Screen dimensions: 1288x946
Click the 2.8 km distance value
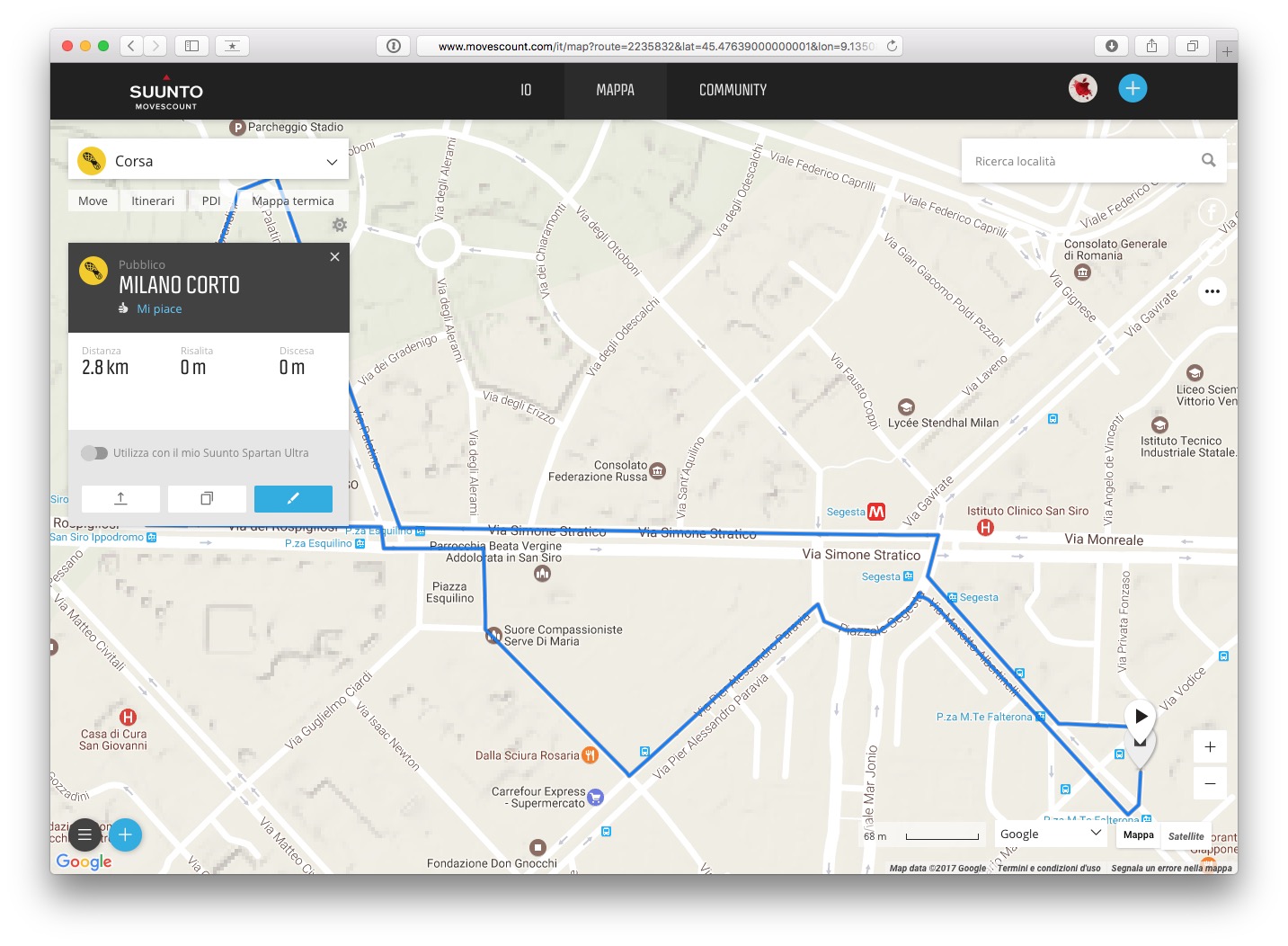[105, 367]
